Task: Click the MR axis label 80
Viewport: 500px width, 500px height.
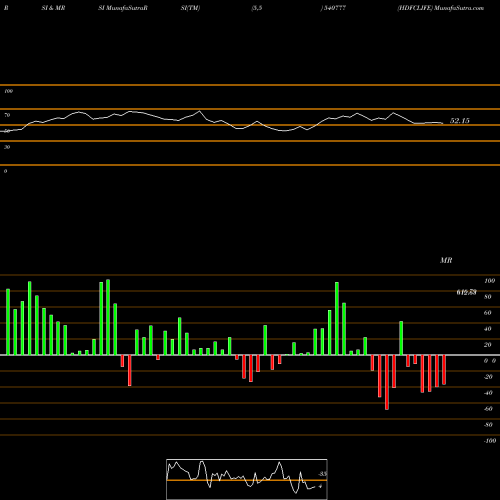Action: (x=488, y=297)
